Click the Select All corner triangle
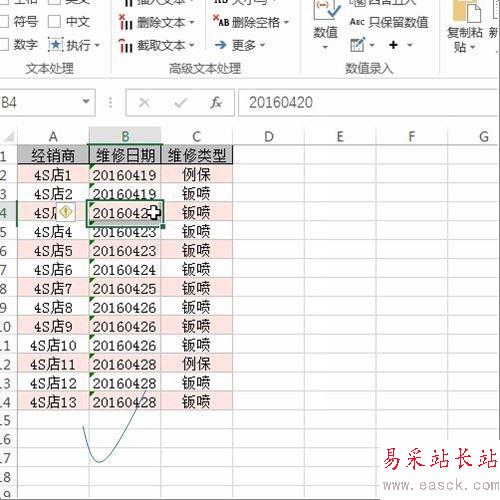 pos(8,136)
